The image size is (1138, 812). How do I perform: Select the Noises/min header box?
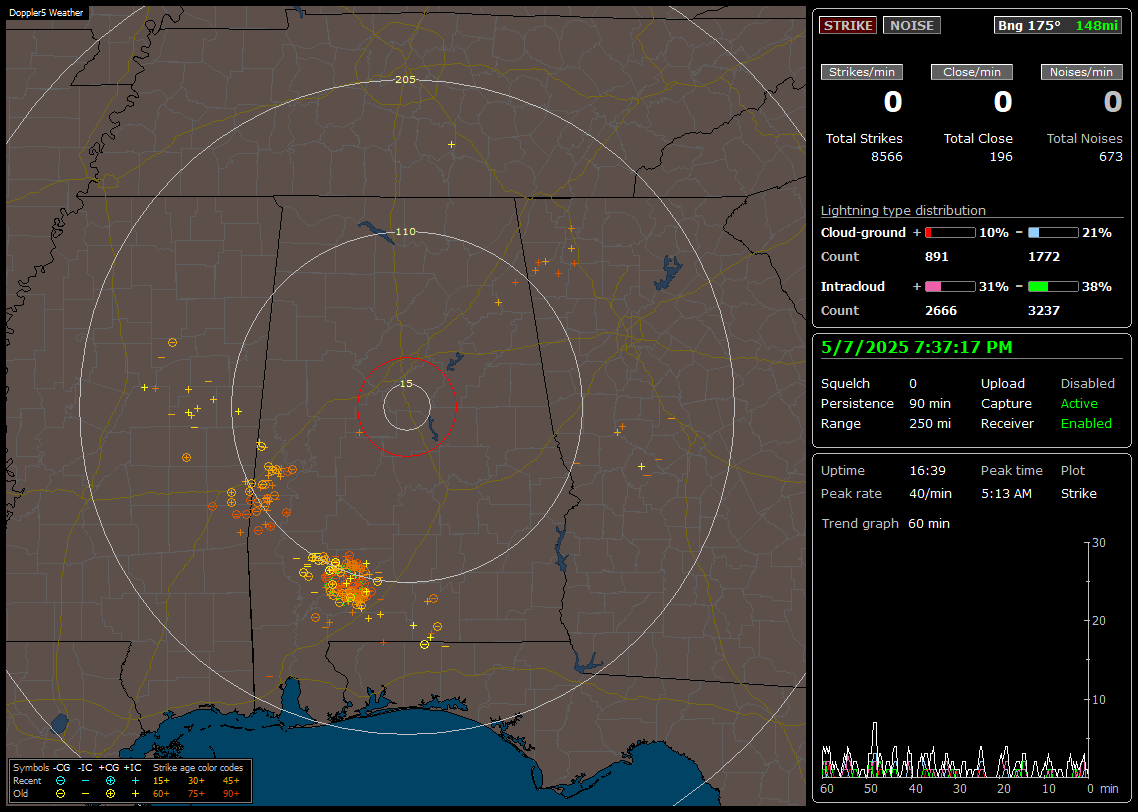(x=1081, y=72)
